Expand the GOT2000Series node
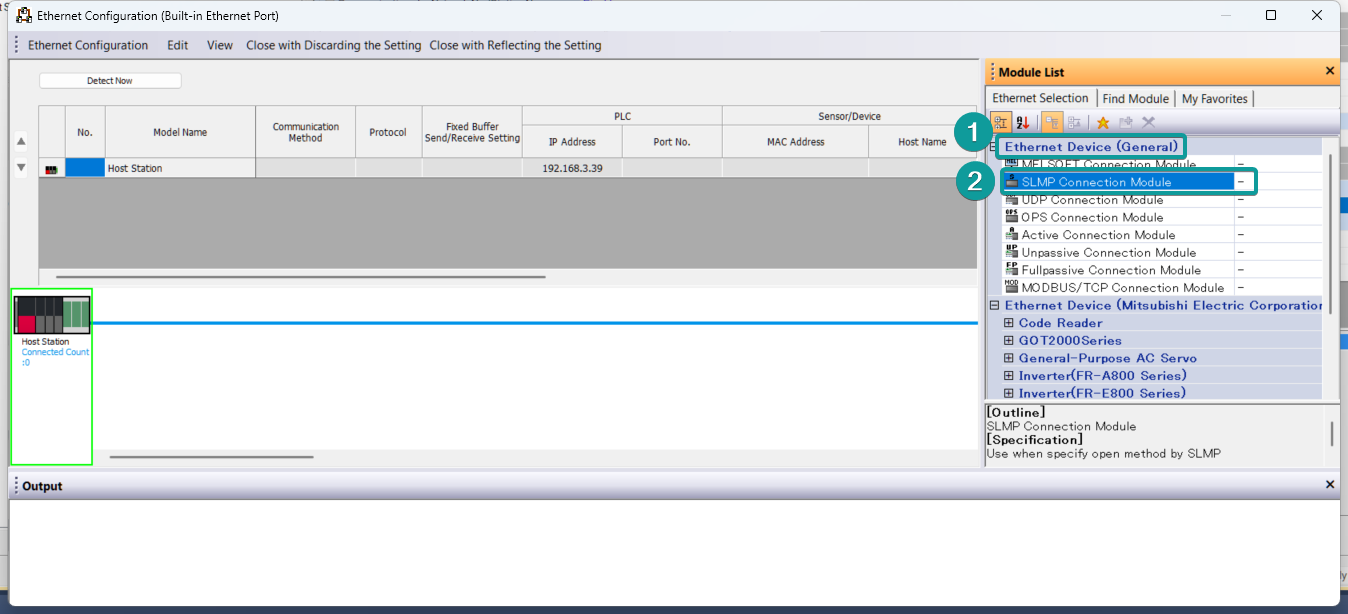This screenshot has width=1348, height=614. [x=1008, y=341]
